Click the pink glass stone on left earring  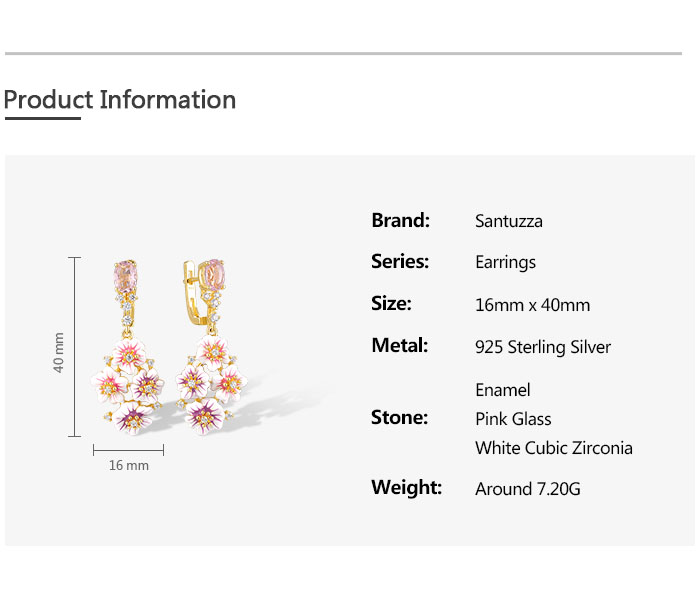(125, 276)
